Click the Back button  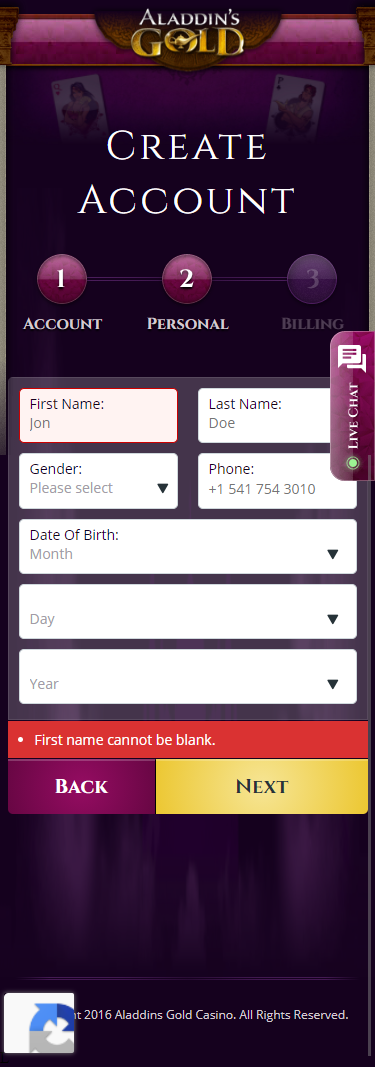(82, 787)
